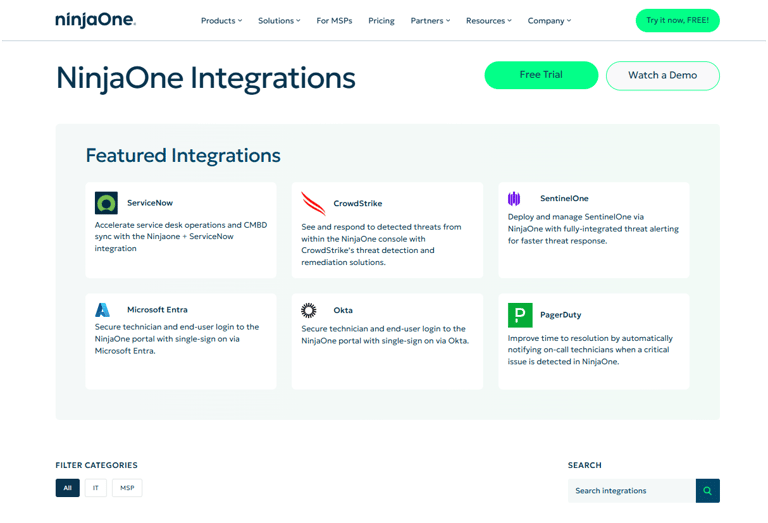Open the Okta integration title
The height and width of the screenshot is (523, 768).
[x=343, y=310]
